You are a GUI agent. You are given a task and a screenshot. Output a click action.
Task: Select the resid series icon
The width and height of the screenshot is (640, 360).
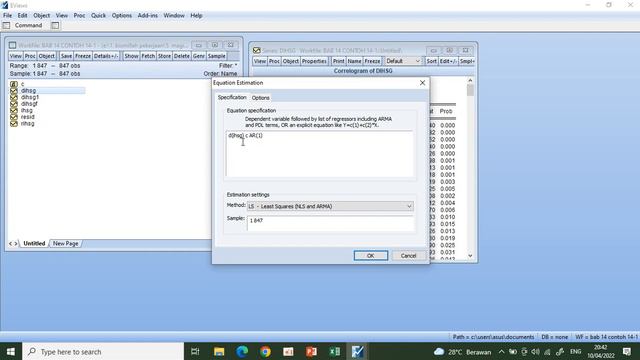pyautogui.click(x=14, y=117)
